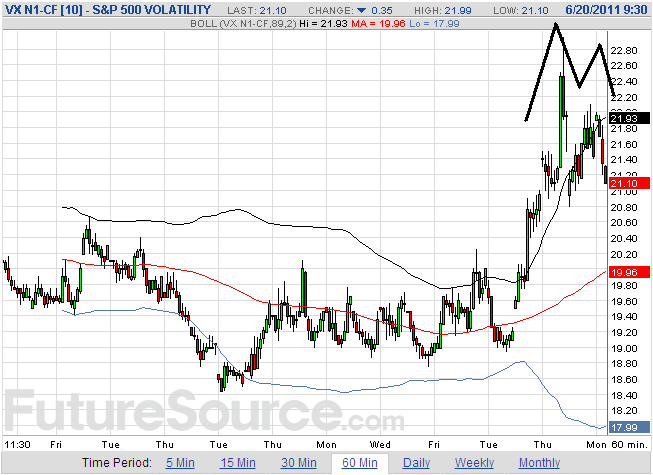Click the red 19.96 moving average tag
Viewport: 653px width, 475px height.
click(629, 272)
